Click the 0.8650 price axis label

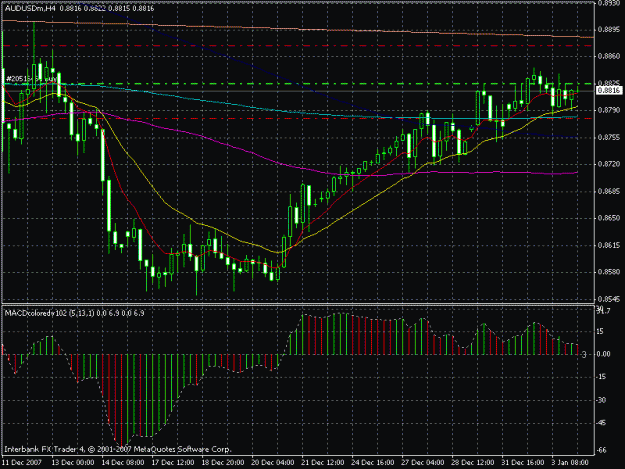[609, 218]
